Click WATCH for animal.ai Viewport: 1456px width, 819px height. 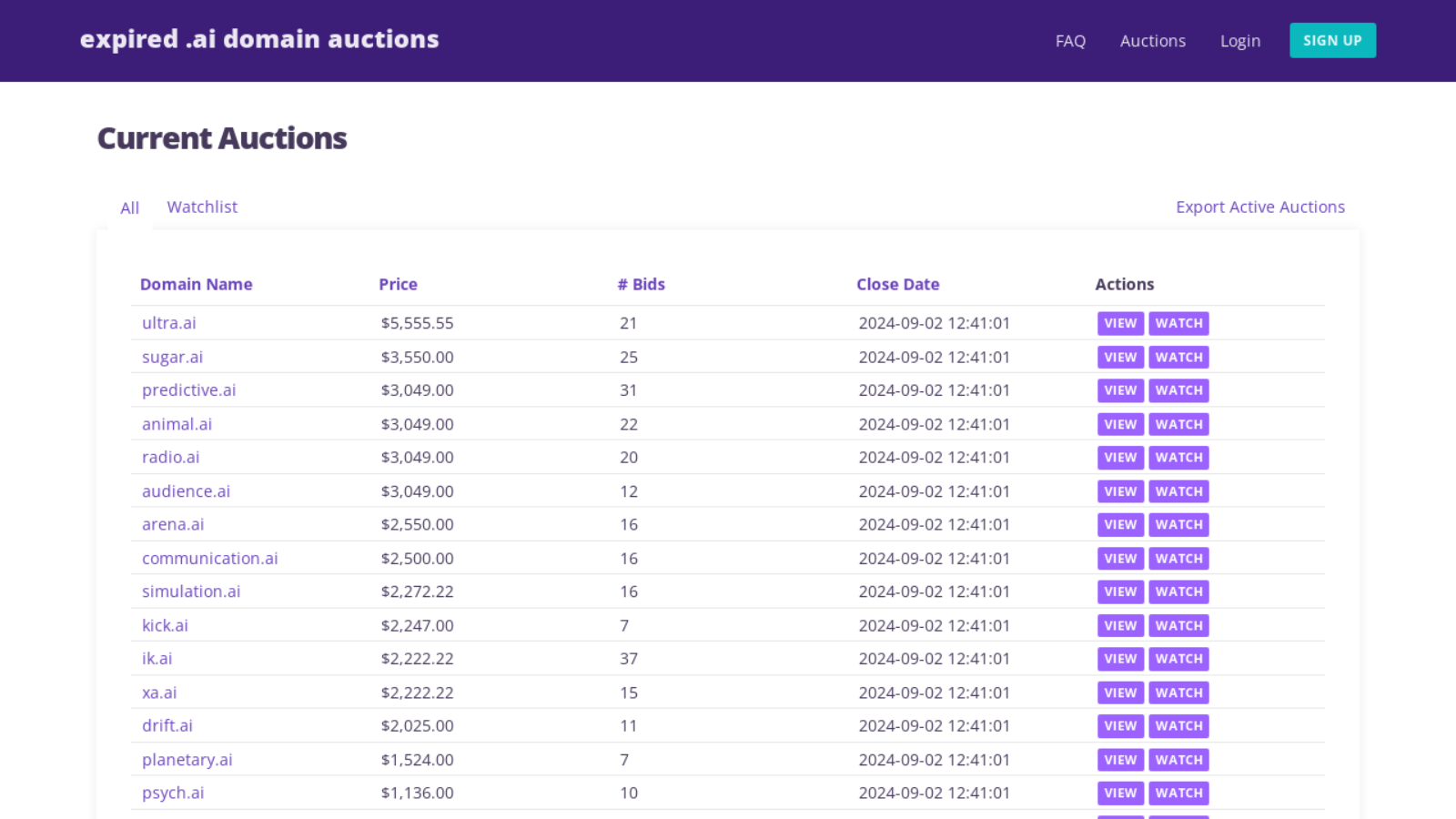(1178, 424)
